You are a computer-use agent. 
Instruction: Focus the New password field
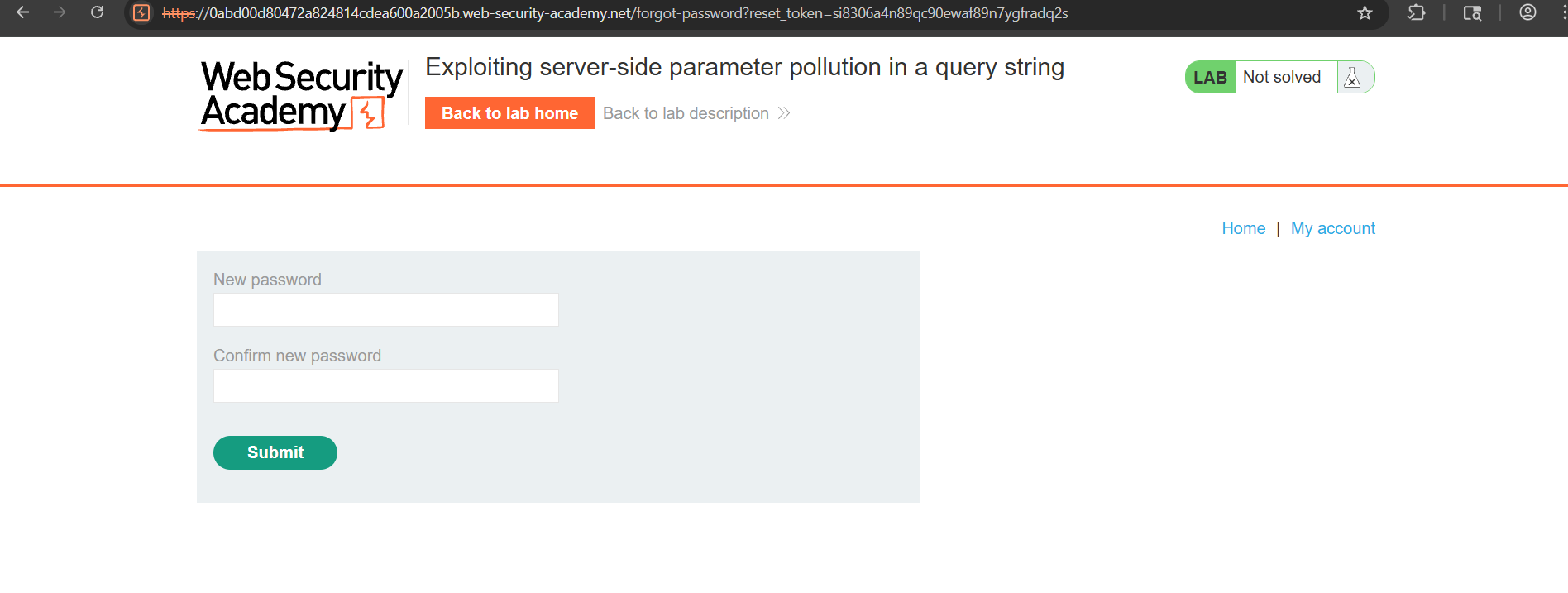(385, 310)
